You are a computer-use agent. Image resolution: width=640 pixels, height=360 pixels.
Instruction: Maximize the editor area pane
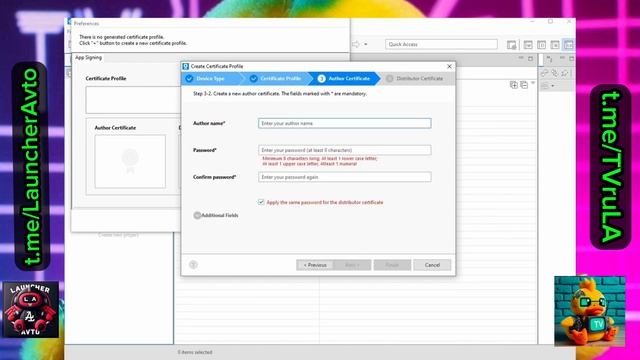pos(531,59)
